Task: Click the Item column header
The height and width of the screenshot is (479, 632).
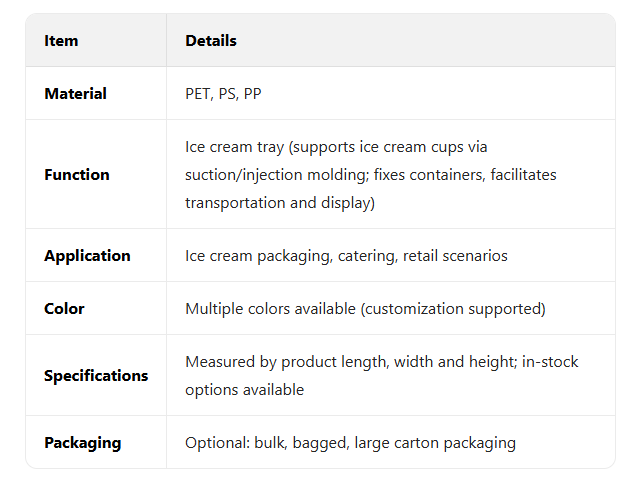Action: click(61, 41)
